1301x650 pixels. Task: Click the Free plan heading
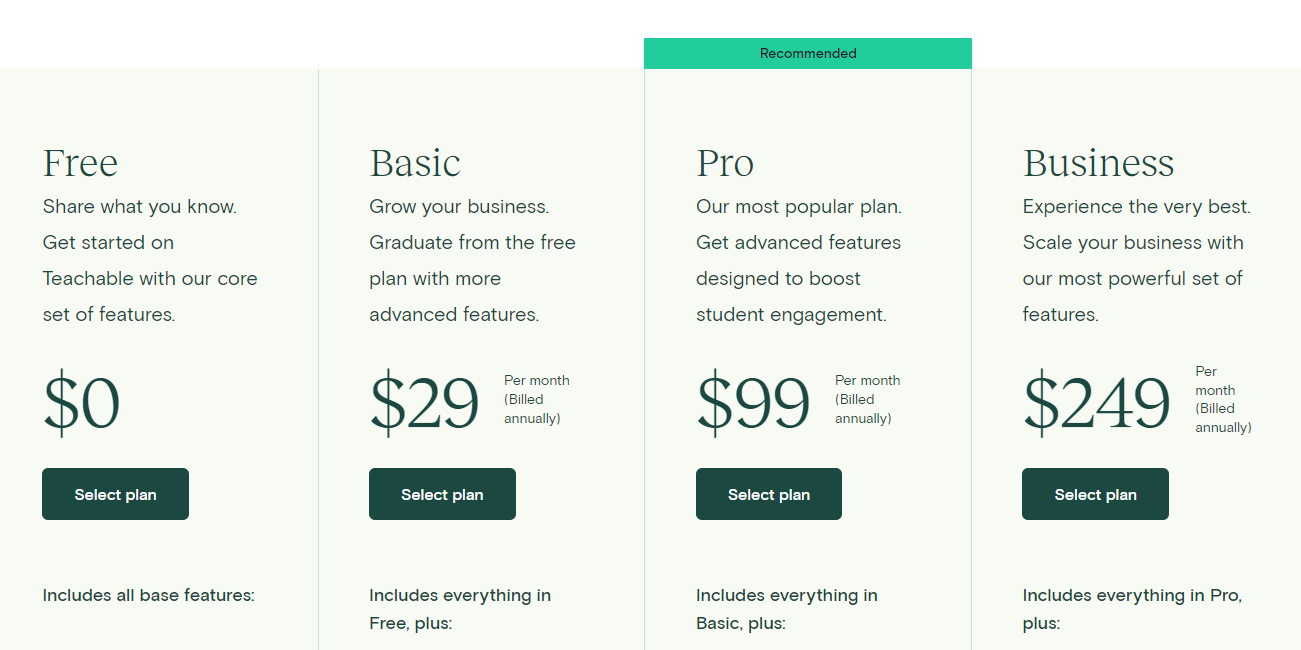click(80, 163)
